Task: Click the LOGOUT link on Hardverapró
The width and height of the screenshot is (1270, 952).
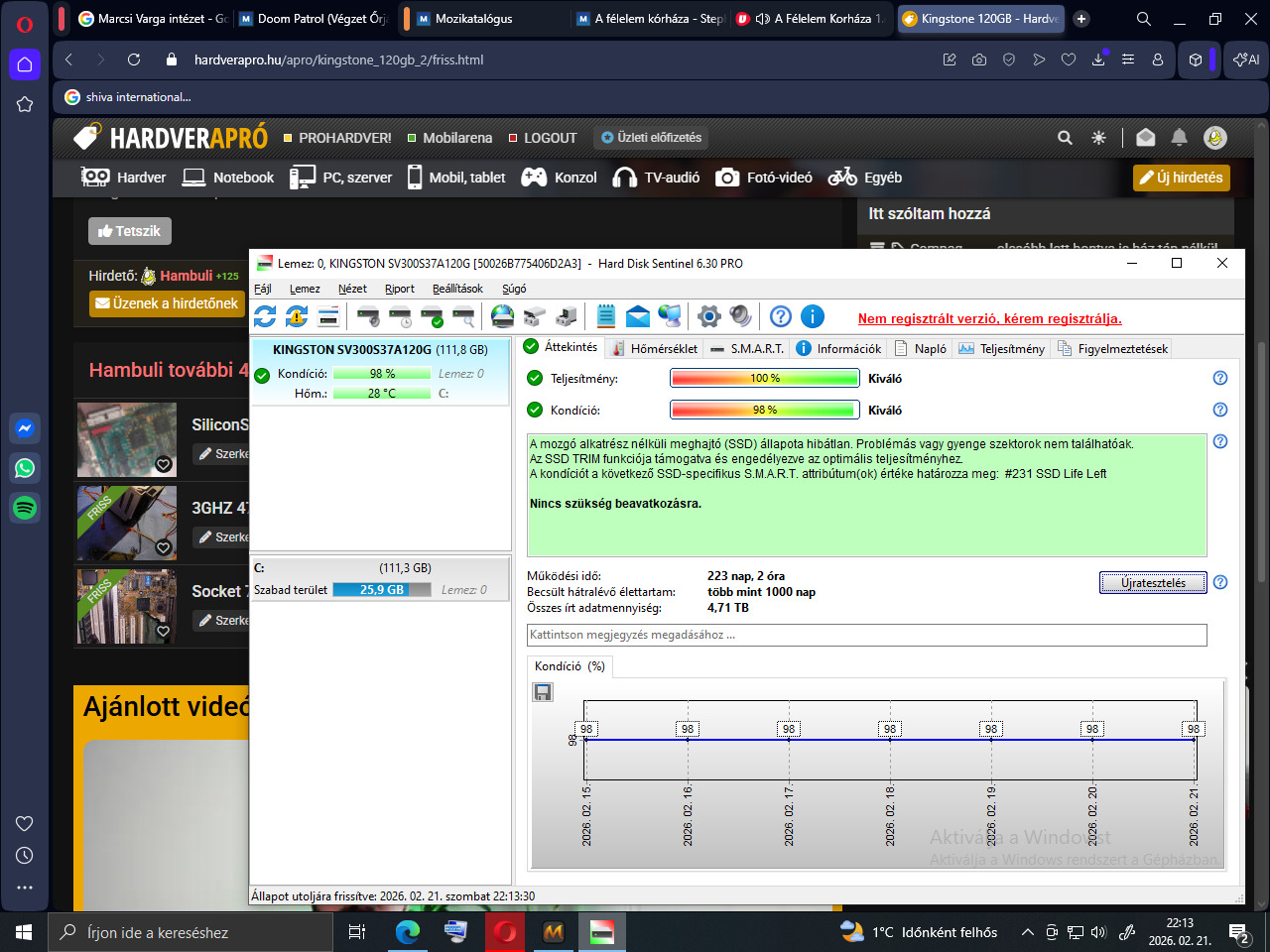Action: [542, 138]
